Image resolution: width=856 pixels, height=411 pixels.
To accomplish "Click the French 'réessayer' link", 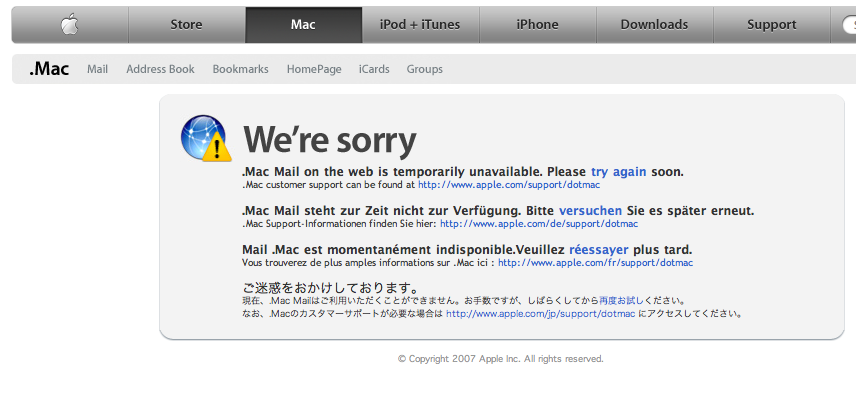I will (599, 250).
